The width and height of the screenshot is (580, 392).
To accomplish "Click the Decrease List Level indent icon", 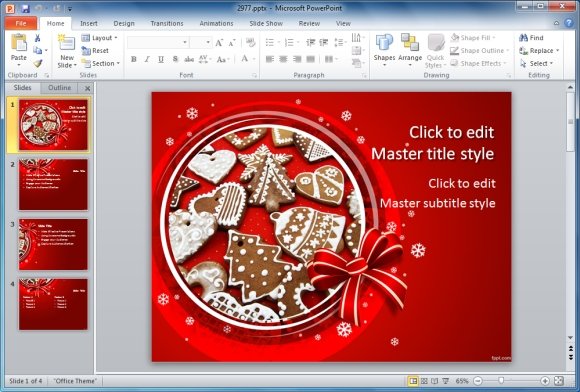I will (x=310, y=43).
